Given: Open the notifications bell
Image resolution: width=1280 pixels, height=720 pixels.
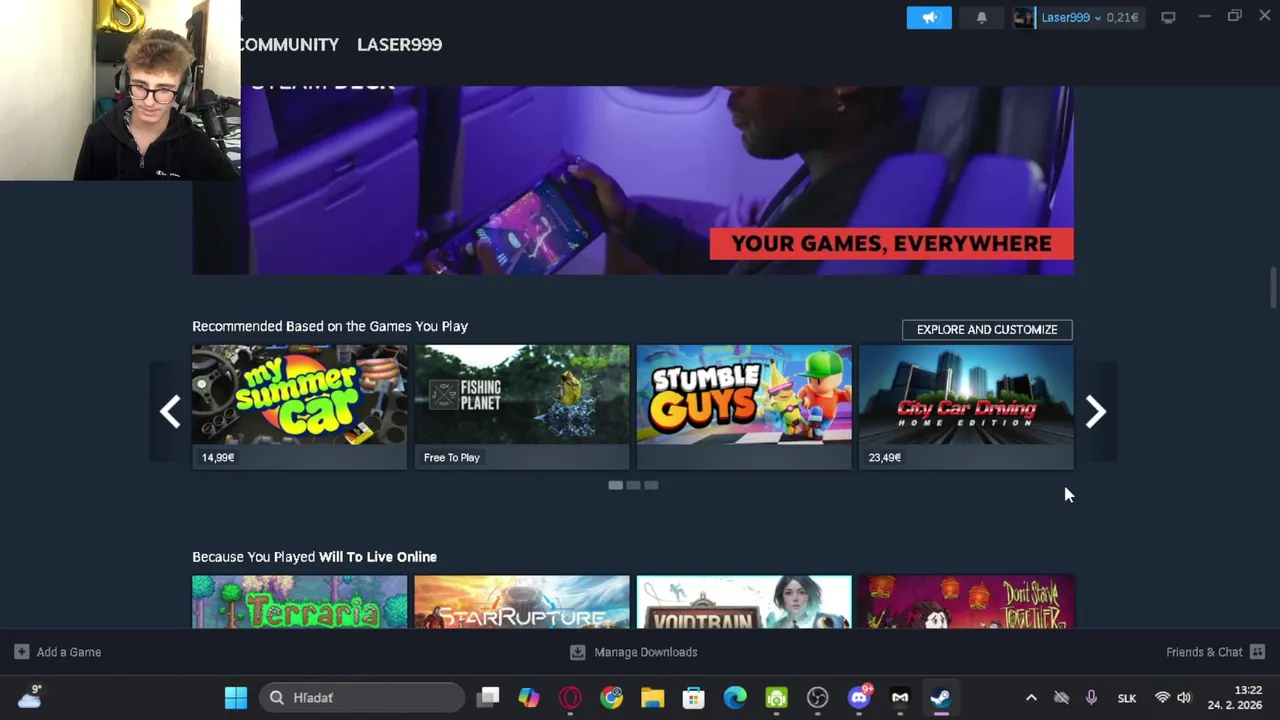Looking at the screenshot, I should (981, 17).
